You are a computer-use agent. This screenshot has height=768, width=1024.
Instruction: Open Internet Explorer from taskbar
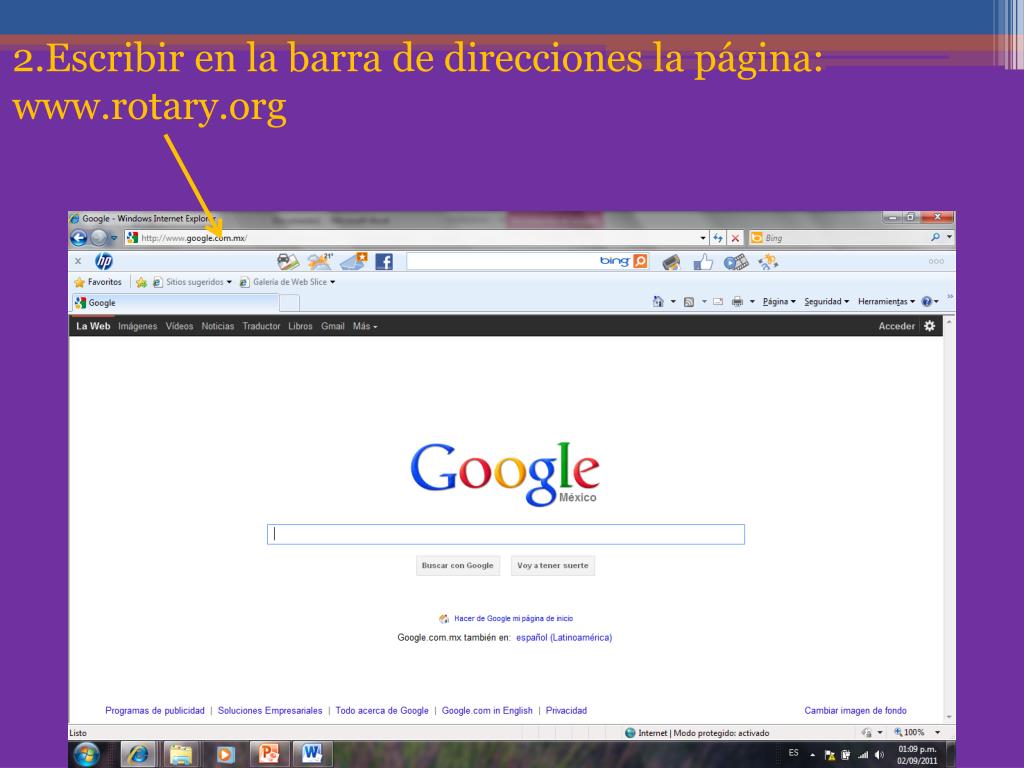[x=137, y=755]
